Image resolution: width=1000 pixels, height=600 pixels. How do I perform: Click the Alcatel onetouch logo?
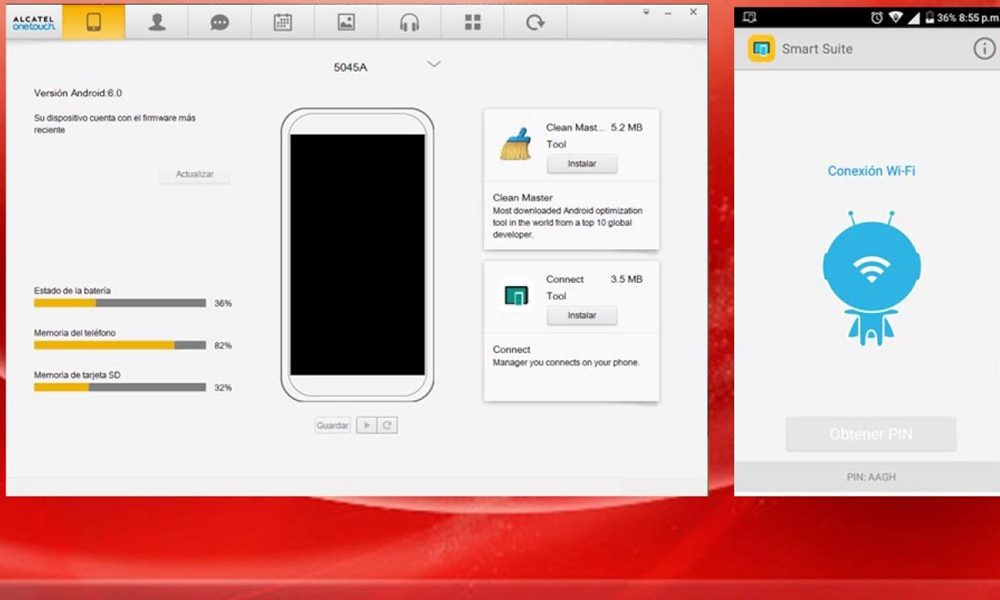(34, 22)
